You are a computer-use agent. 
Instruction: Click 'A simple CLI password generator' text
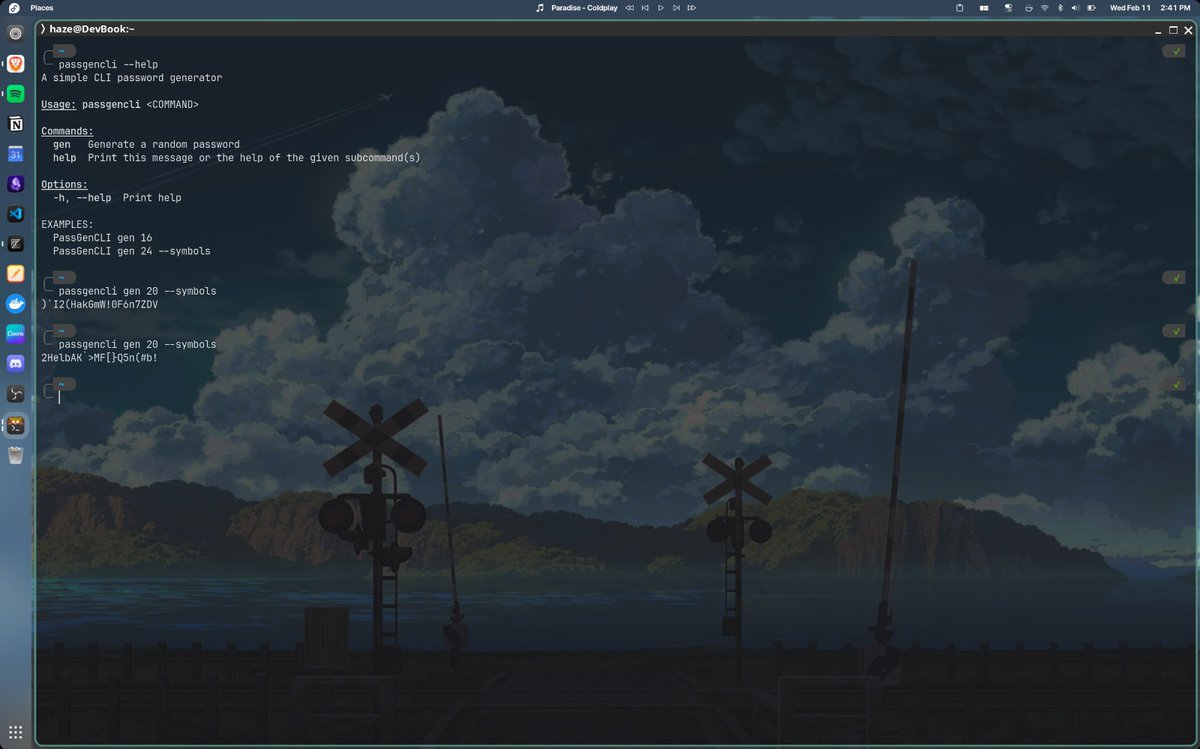131,78
